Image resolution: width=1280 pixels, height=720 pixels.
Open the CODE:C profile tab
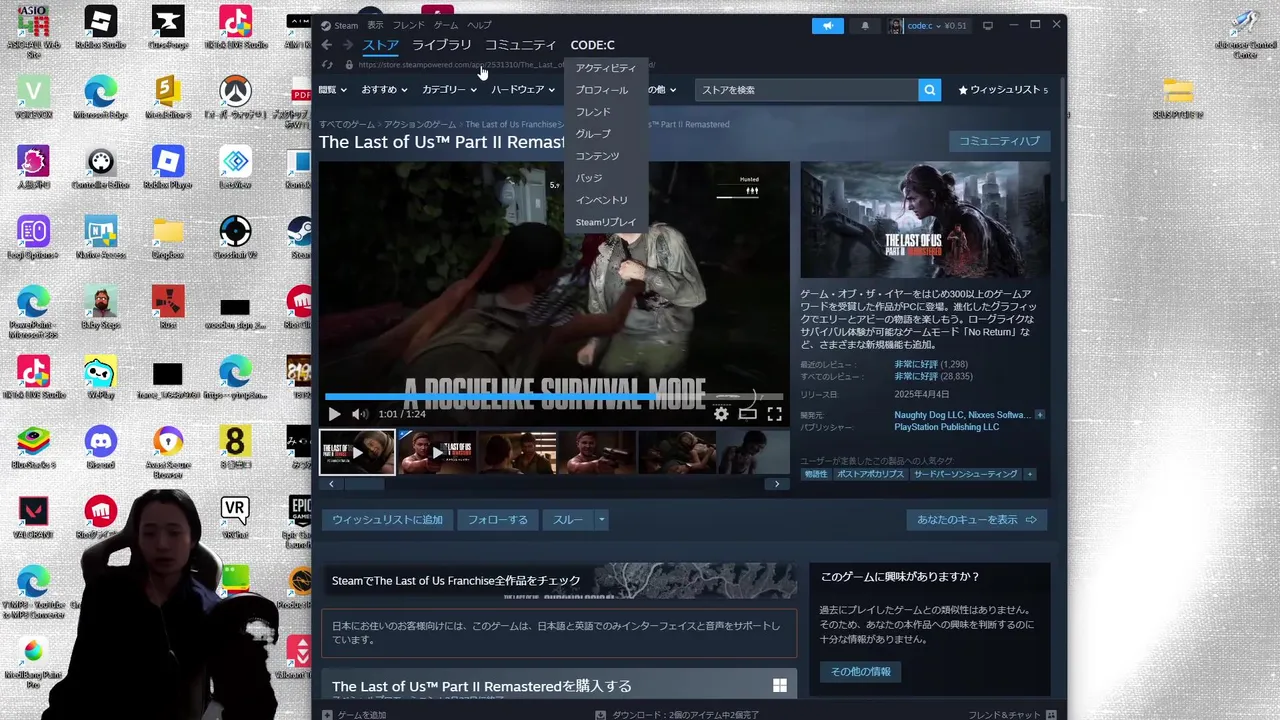pos(592,45)
